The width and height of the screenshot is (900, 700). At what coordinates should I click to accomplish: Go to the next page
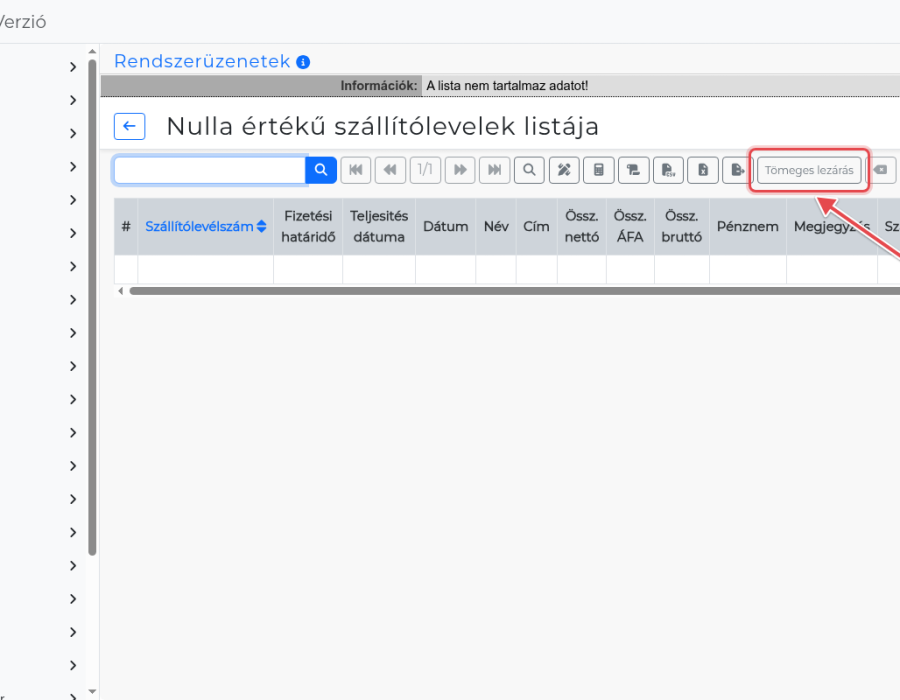tap(460, 170)
